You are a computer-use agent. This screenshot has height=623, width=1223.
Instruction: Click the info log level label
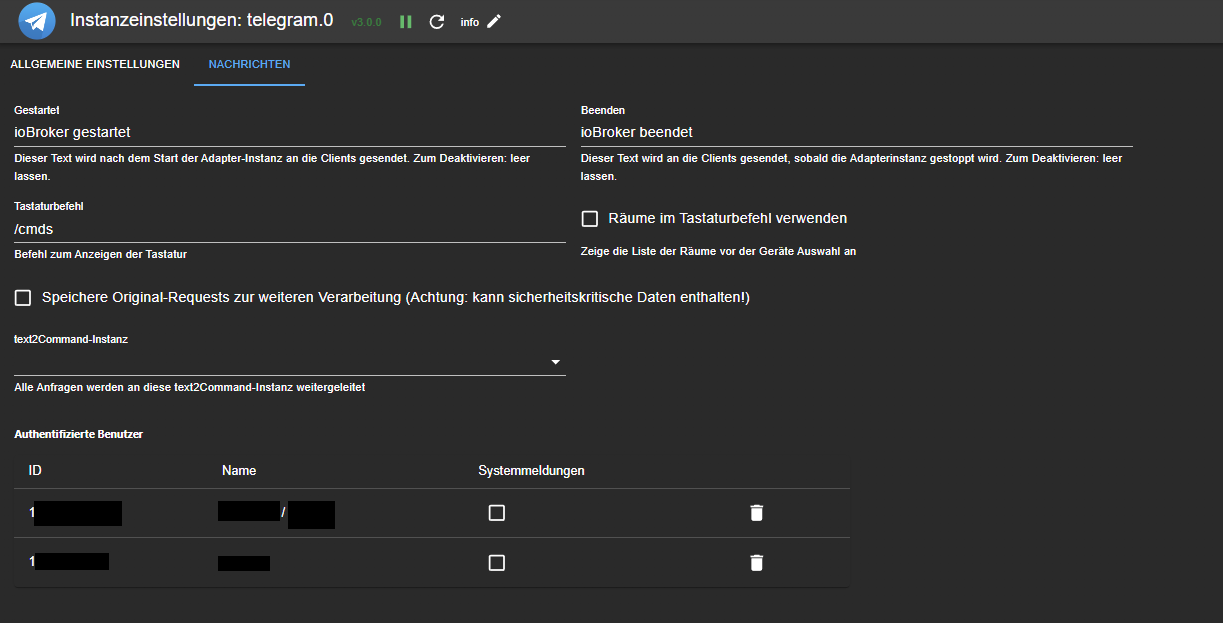470,22
